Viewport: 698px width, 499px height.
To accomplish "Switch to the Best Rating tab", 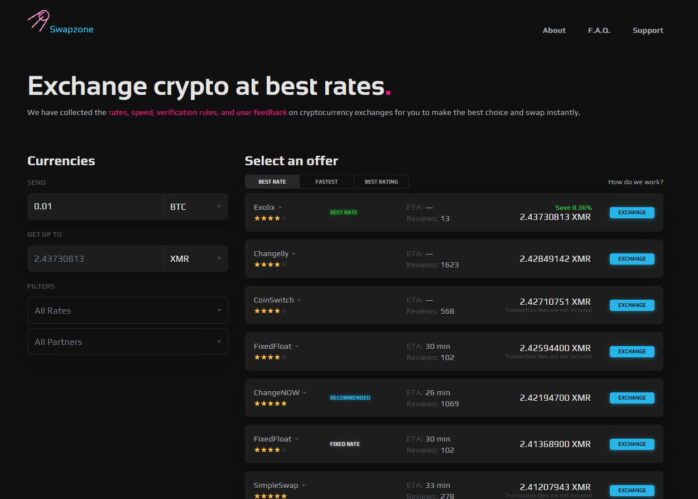I will [x=381, y=182].
